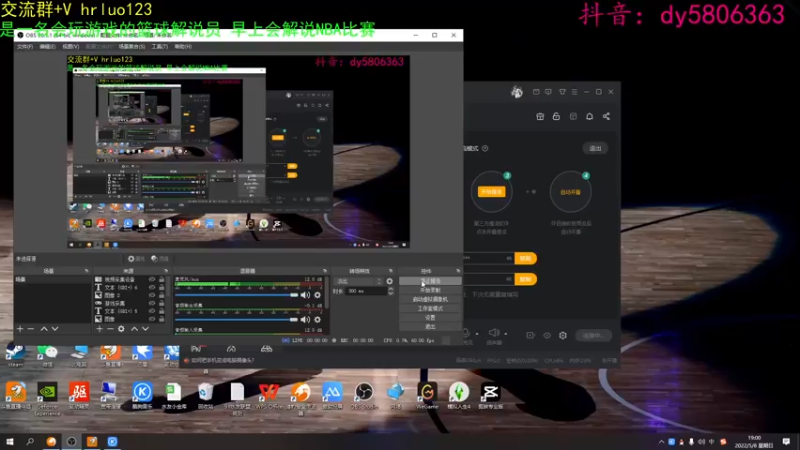
Task: Click 开始录制 in OBS controls
Action: tap(430, 290)
